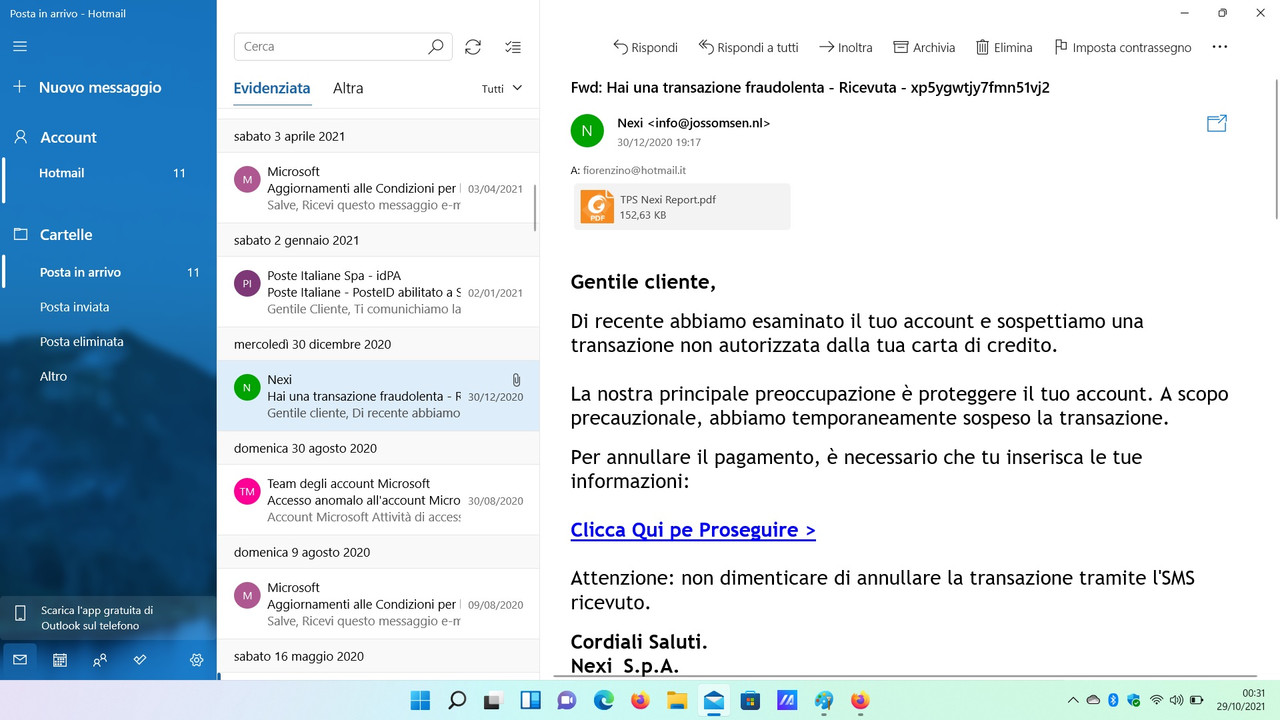
Task: Toggle the hamburger navigation menu
Action: pyautogui.click(x=20, y=46)
